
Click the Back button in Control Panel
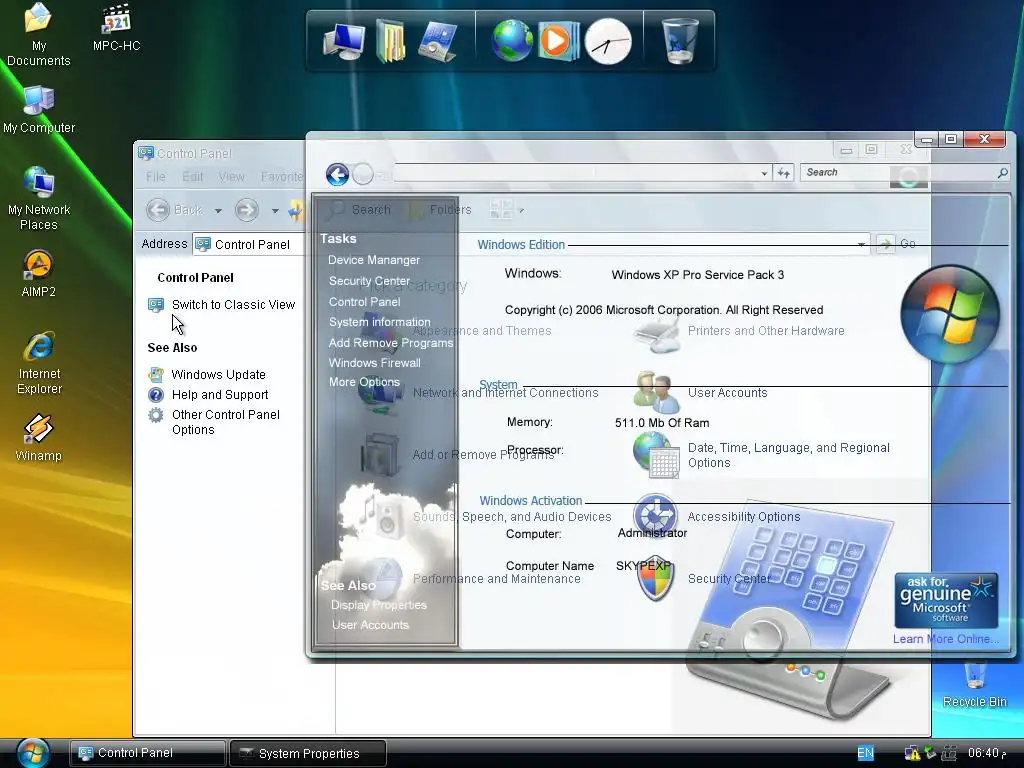pyautogui.click(x=174, y=210)
